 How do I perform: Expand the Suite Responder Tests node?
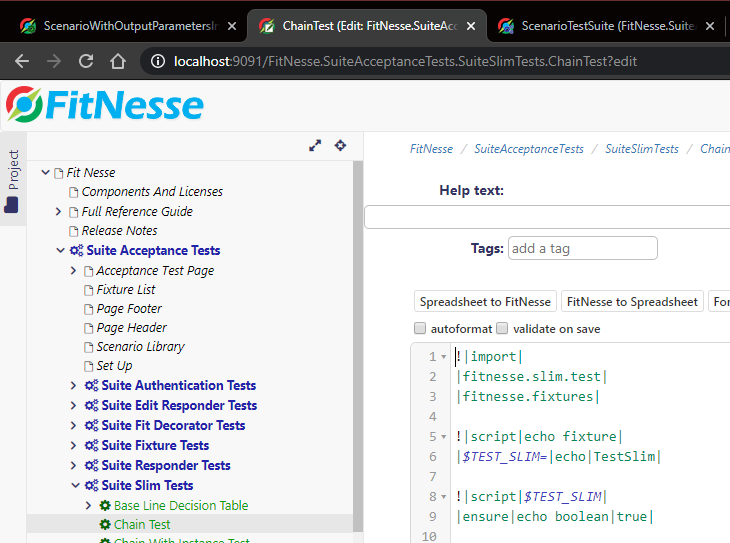73,466
